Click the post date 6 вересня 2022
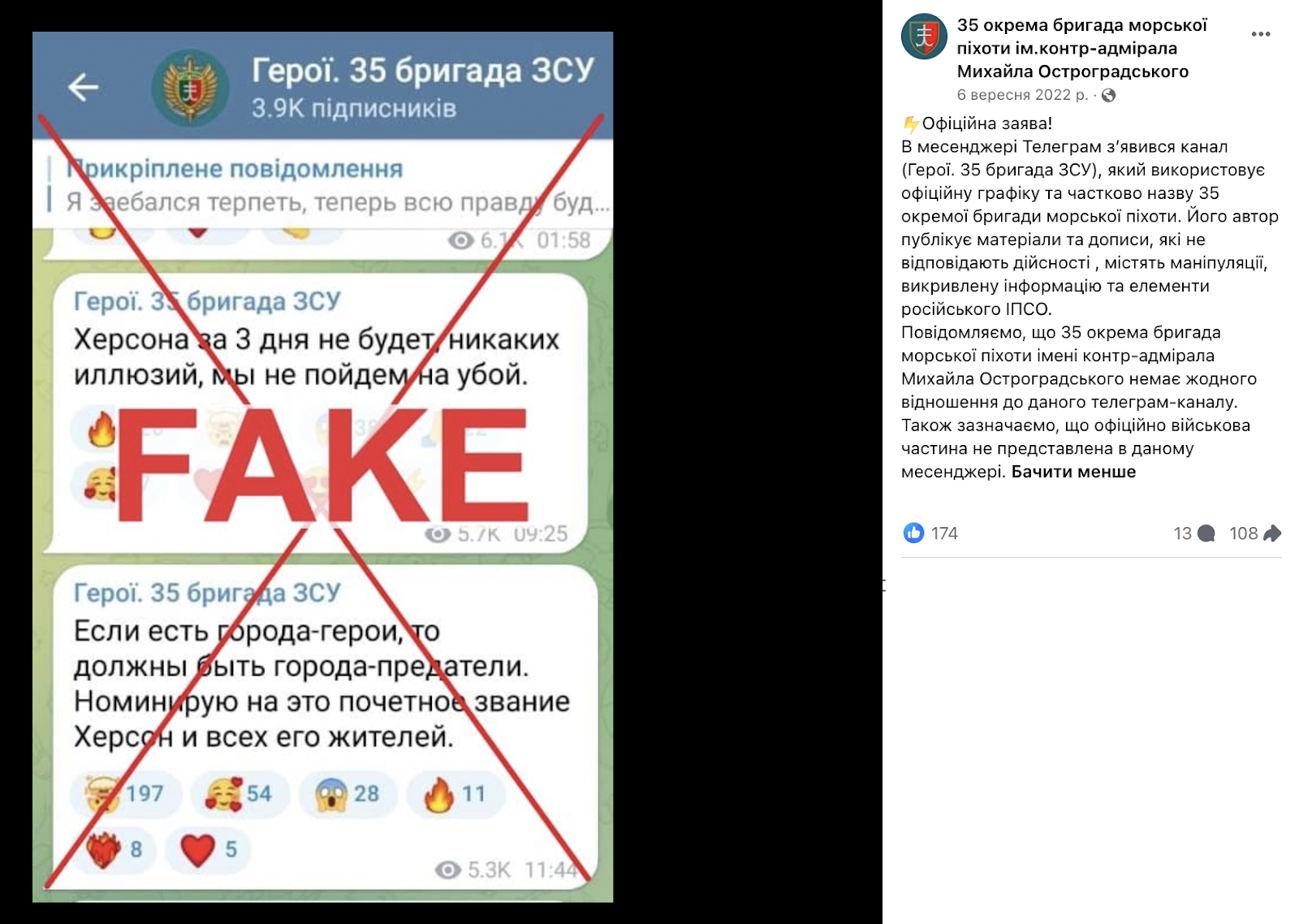Image resolution: width=1299 pixels, height=924 pixels. (x=1022, y=95)
